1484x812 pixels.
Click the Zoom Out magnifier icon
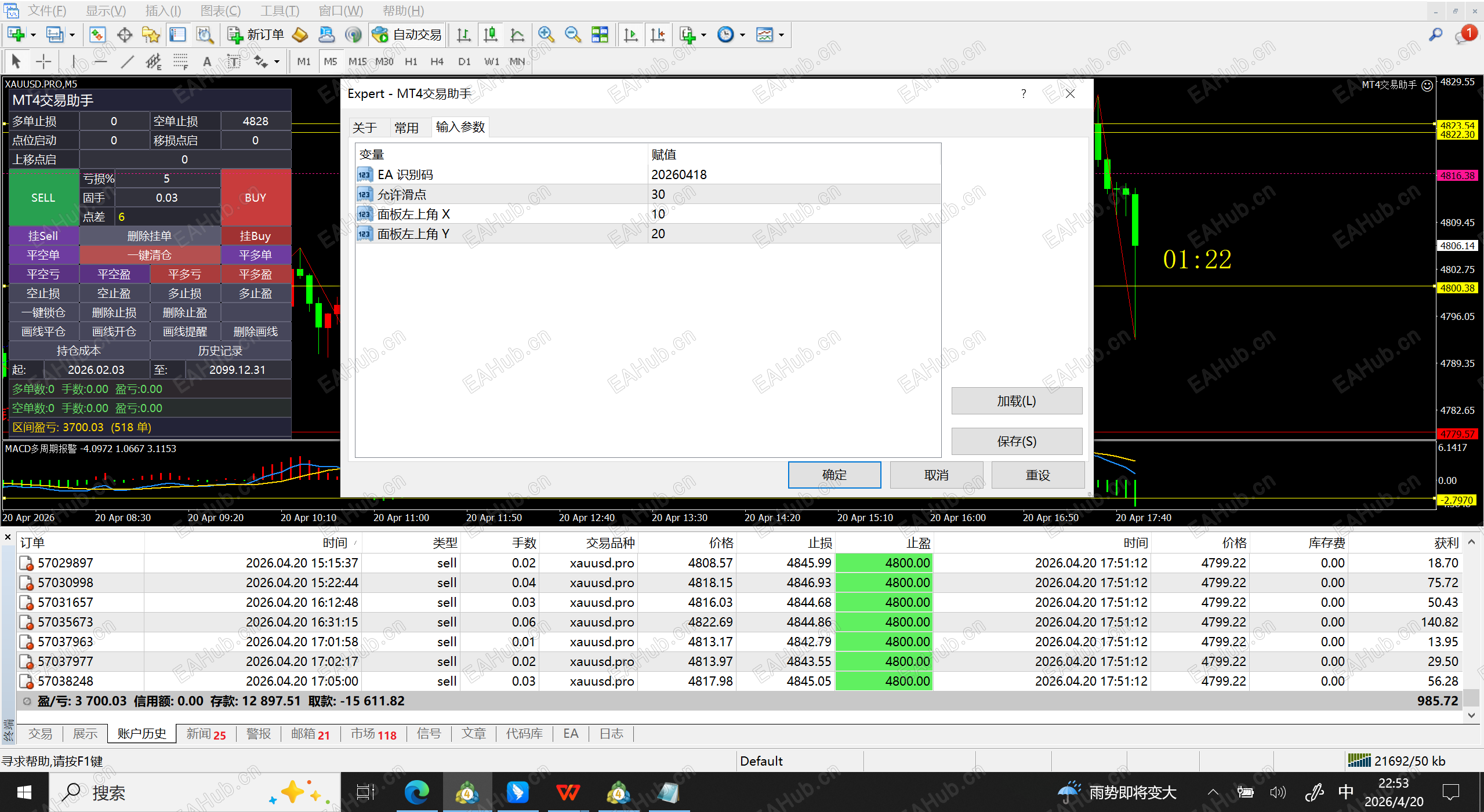pyautogui.click(x=572, y=35)
